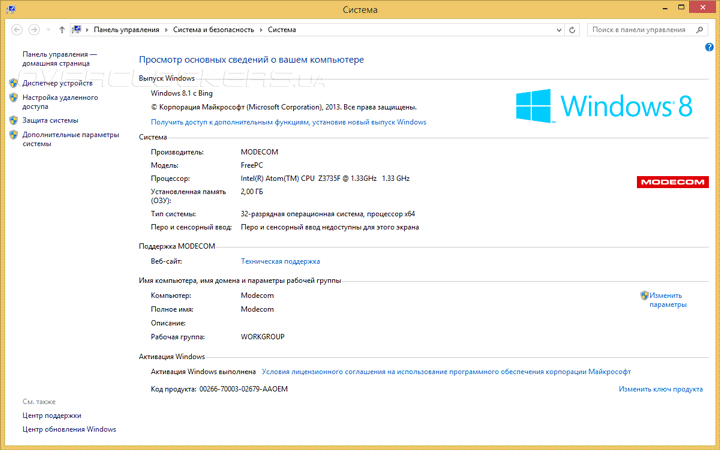720x450 pixels.
Task: Click the Windows 8 logo
Action: 604,106
